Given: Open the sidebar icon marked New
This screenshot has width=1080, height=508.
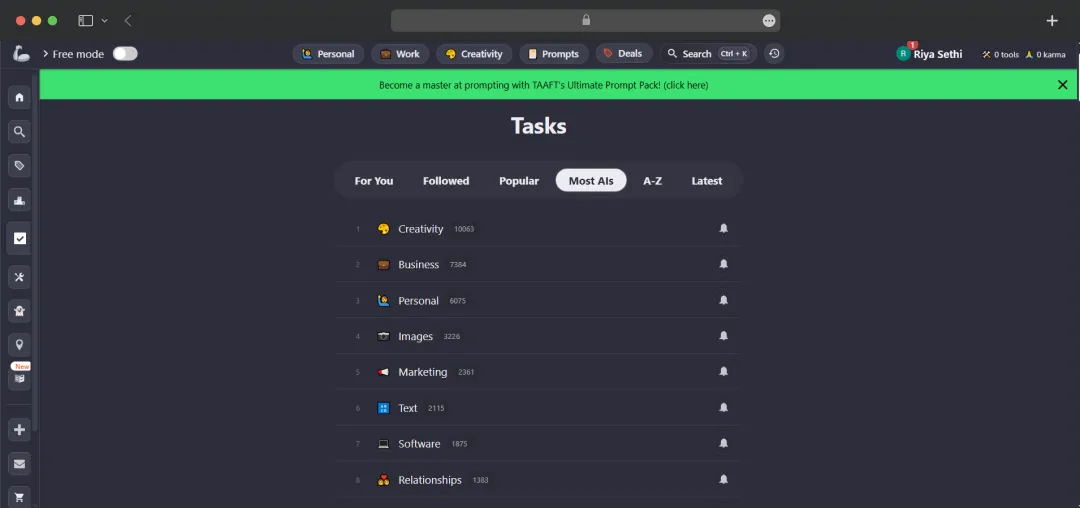Looking at the screenshot, I should [x=19, y=377].
